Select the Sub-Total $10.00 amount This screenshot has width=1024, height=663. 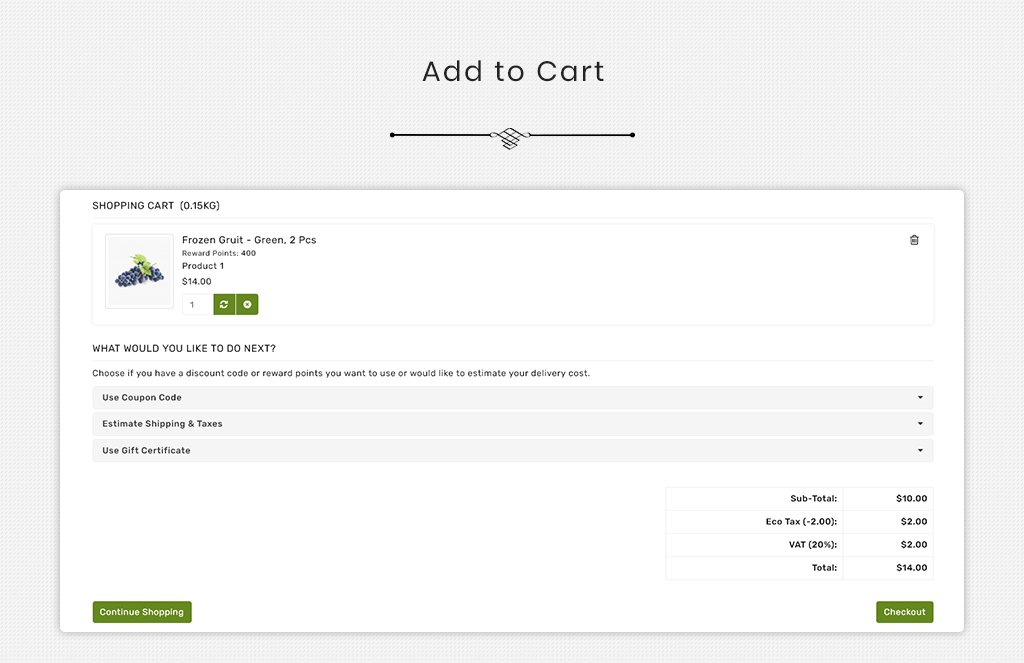tap(911, 498)
